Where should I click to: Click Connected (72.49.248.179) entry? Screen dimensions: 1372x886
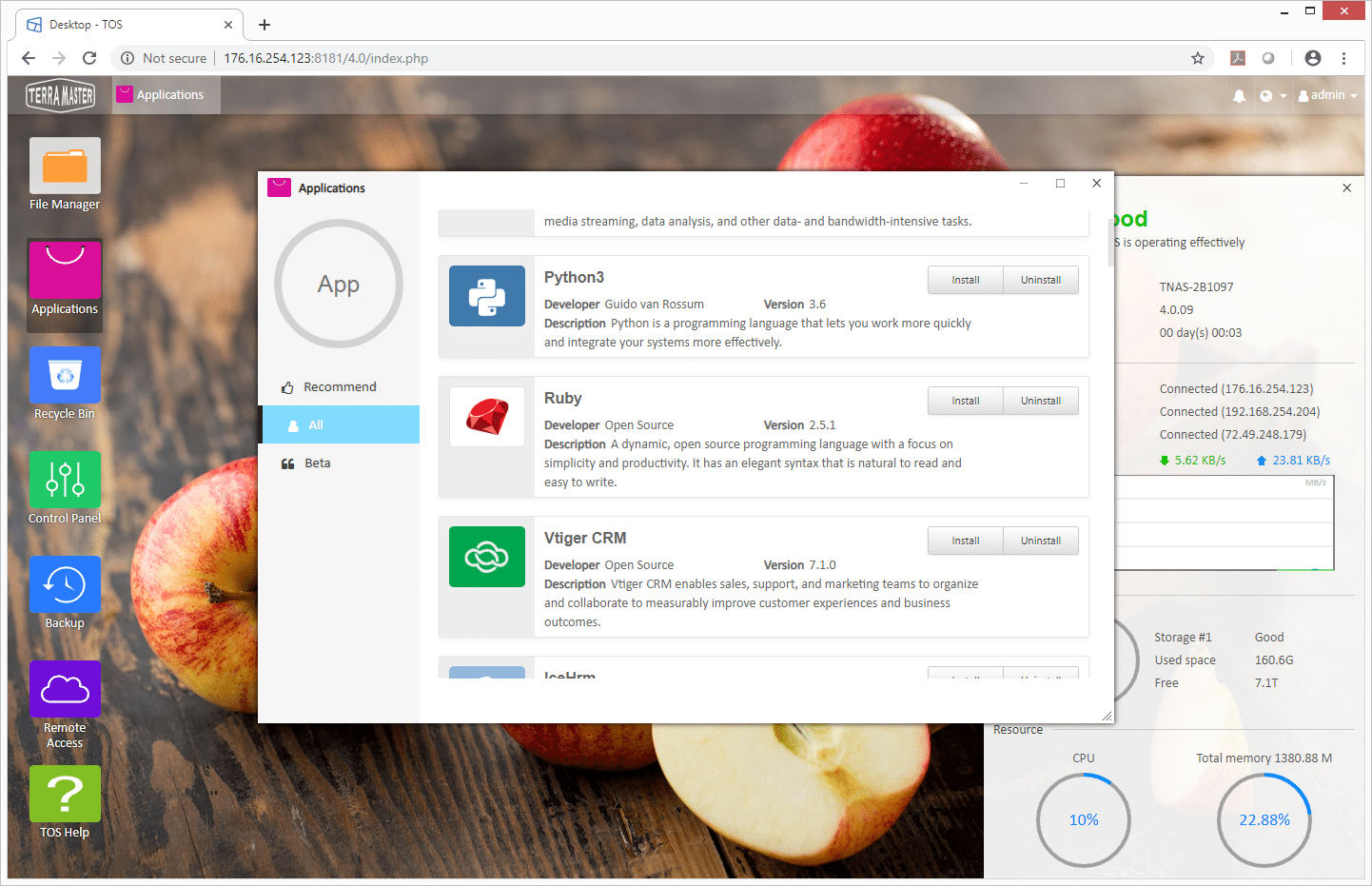1232,434
